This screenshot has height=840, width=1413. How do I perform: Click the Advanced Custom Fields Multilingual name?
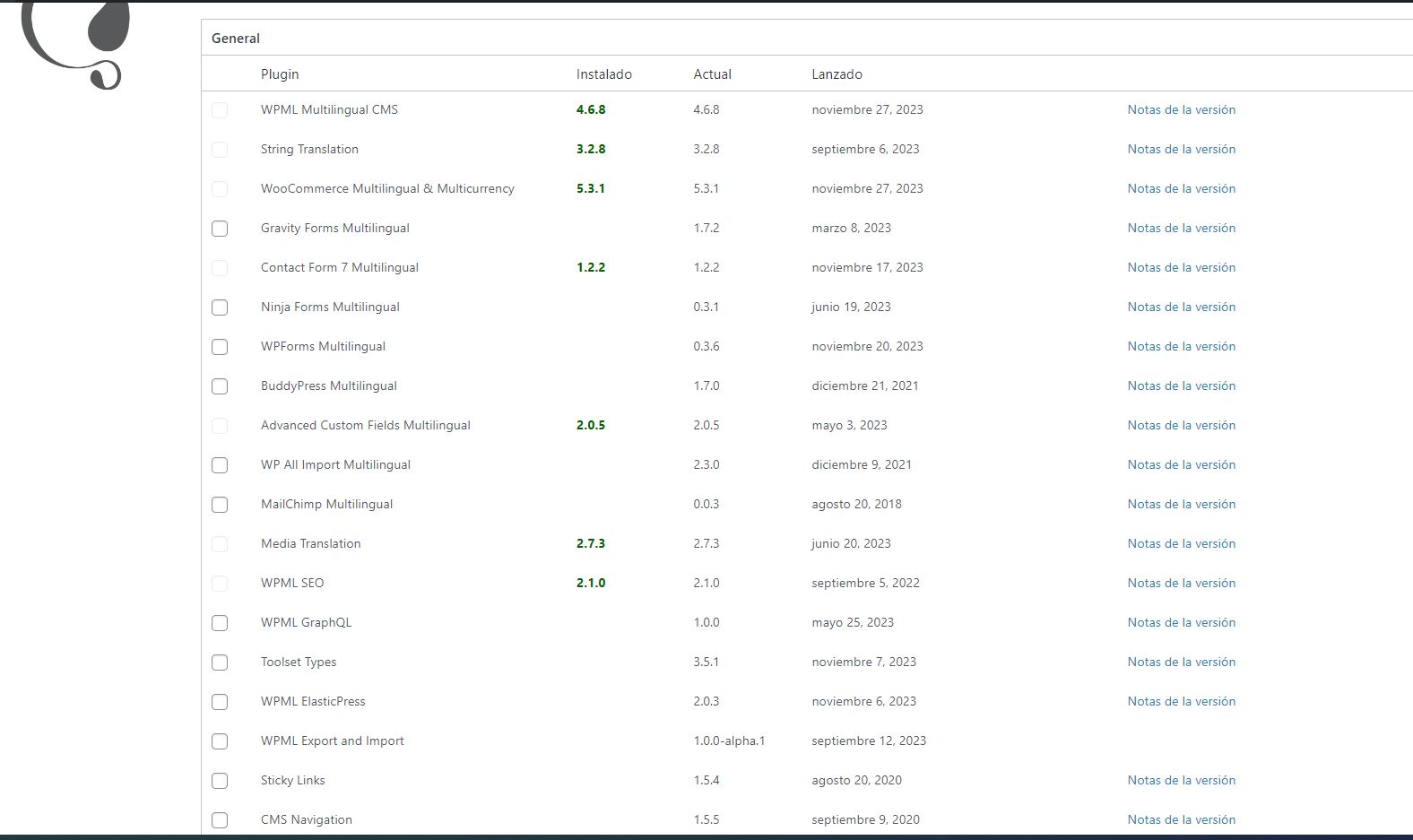tap(366, 425)
